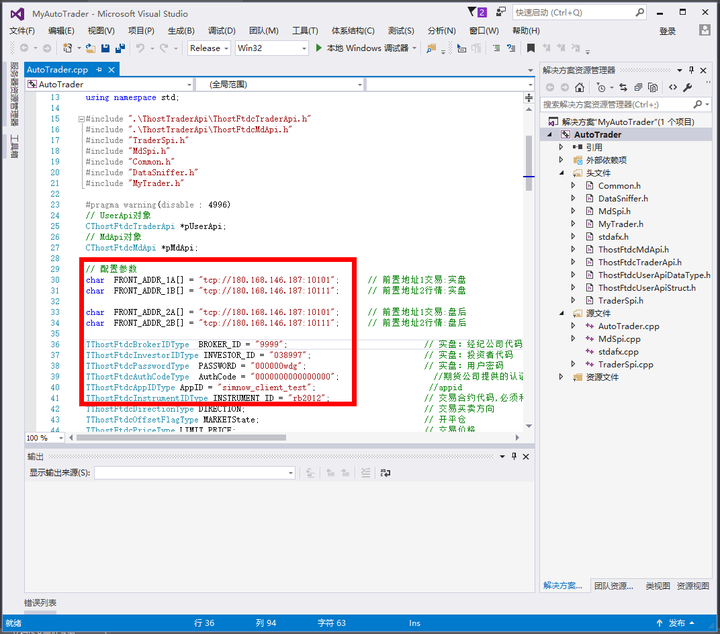Open the Release configuration dropdown
Image resolution: width=720 pixels, height=634 pixels.
point(208,48)
